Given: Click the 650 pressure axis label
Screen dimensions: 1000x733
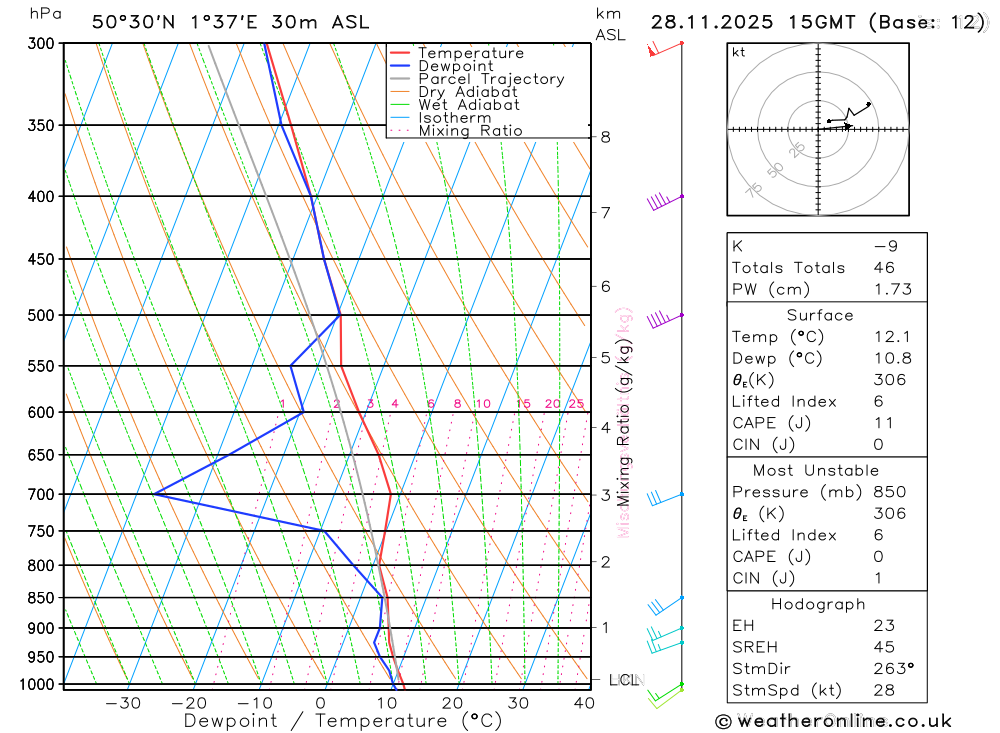Looking at the screenshot, I should [41, 455].
